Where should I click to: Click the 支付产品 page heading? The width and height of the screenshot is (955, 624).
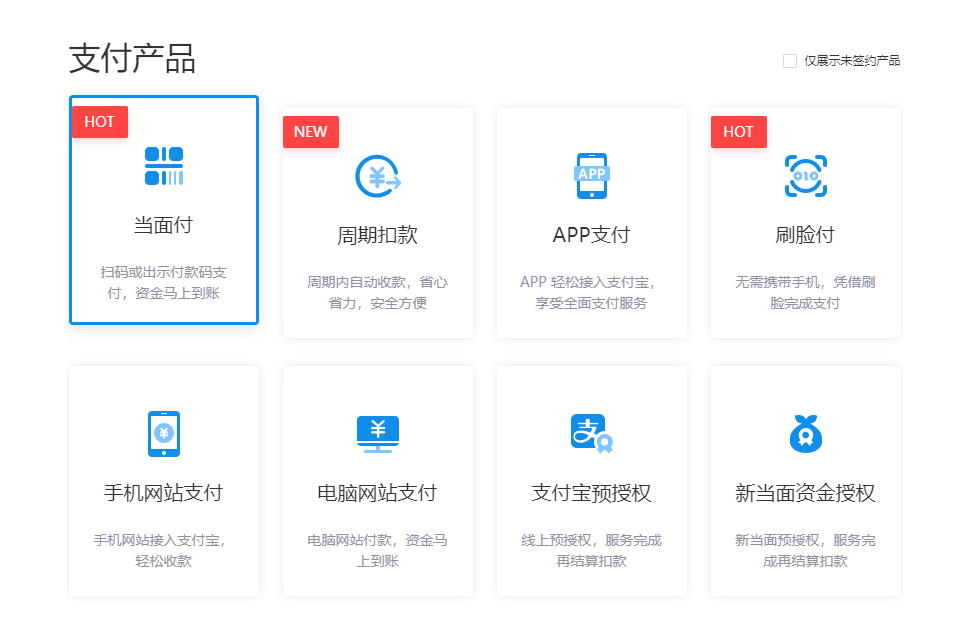tap(132, 59)
